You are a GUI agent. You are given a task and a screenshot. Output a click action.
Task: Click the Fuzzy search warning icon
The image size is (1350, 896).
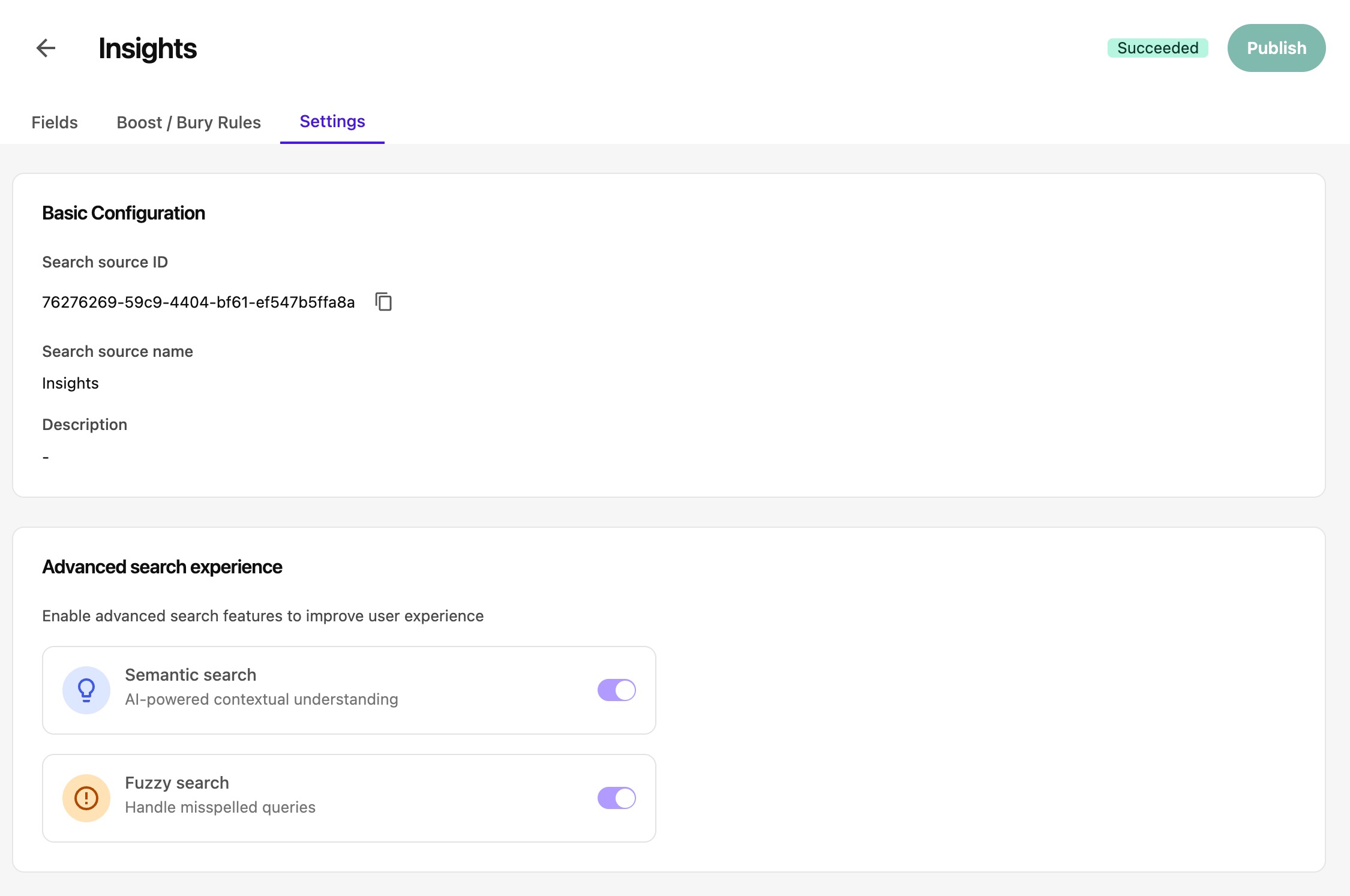click(x=86, y=798)
